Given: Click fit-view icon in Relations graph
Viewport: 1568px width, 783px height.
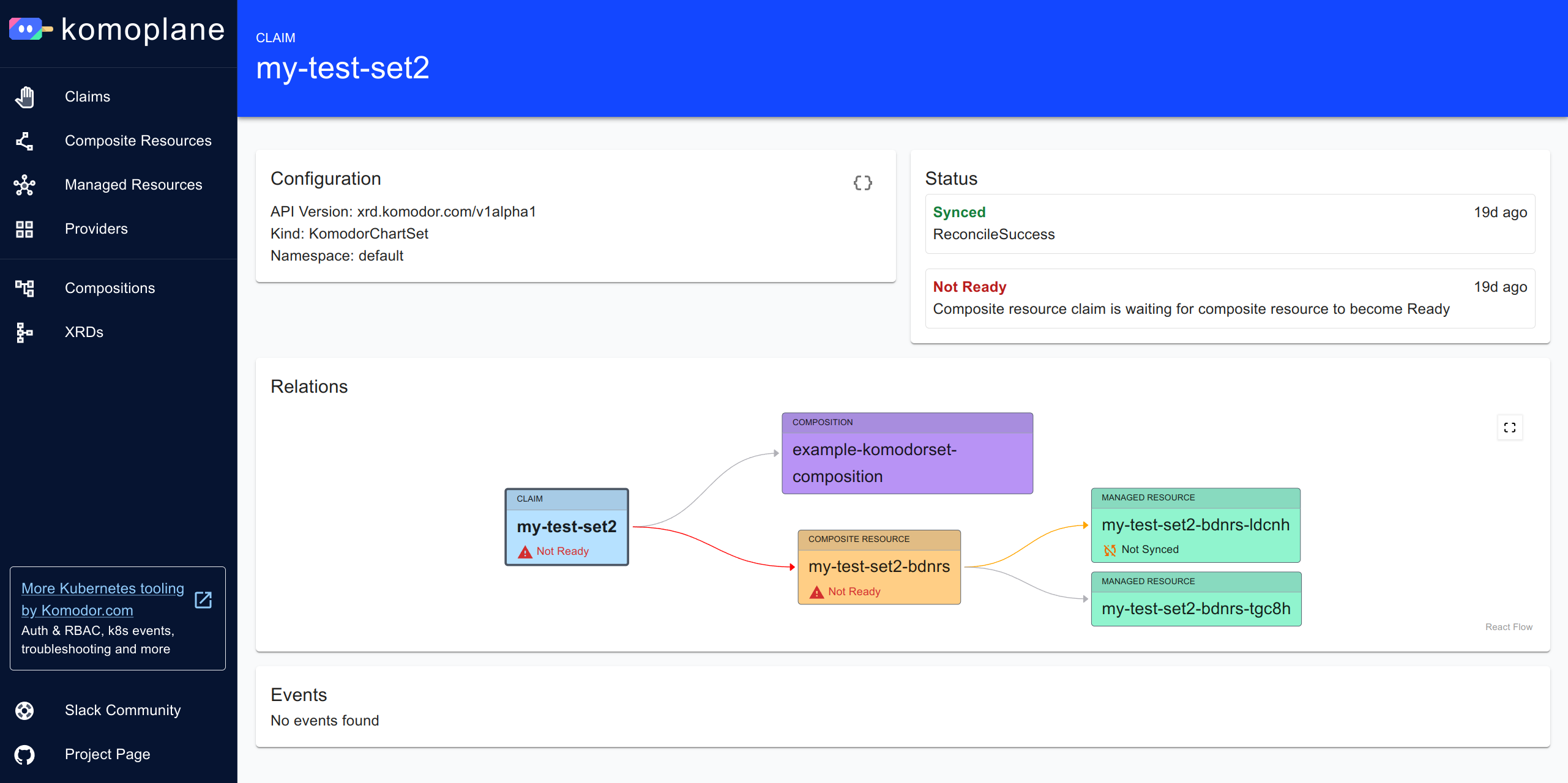Looking at the screenshot, I should pyautogui.click(x=1509, y=428).
